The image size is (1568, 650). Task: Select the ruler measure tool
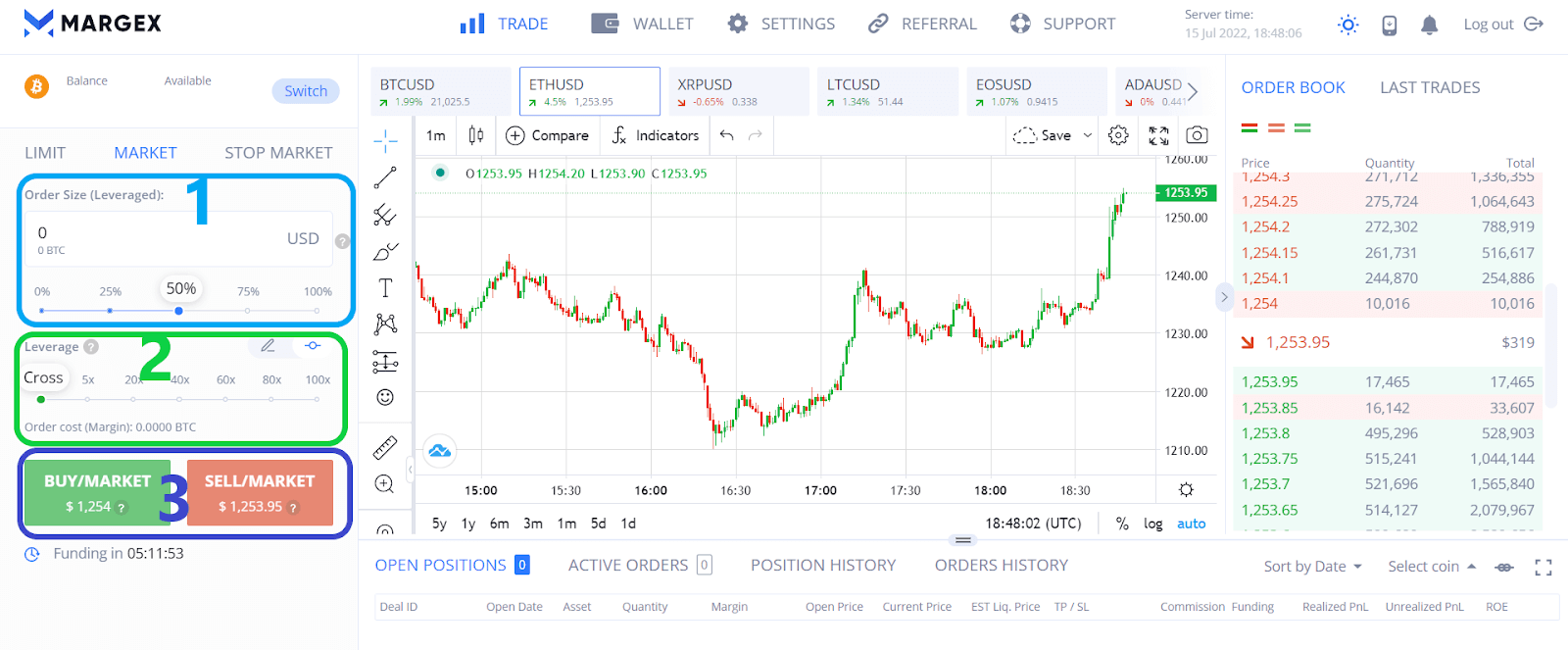tap(385, 448)
